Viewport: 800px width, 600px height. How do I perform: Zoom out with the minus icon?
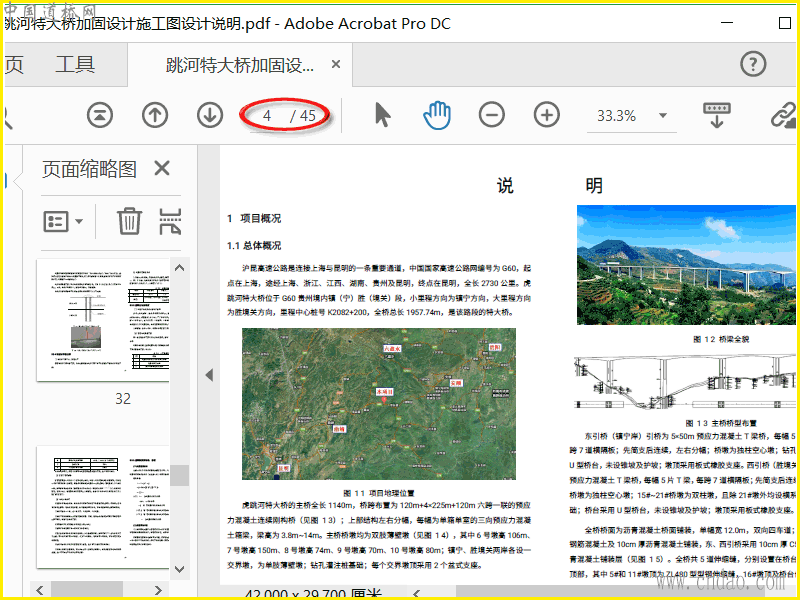coord(492,115)
